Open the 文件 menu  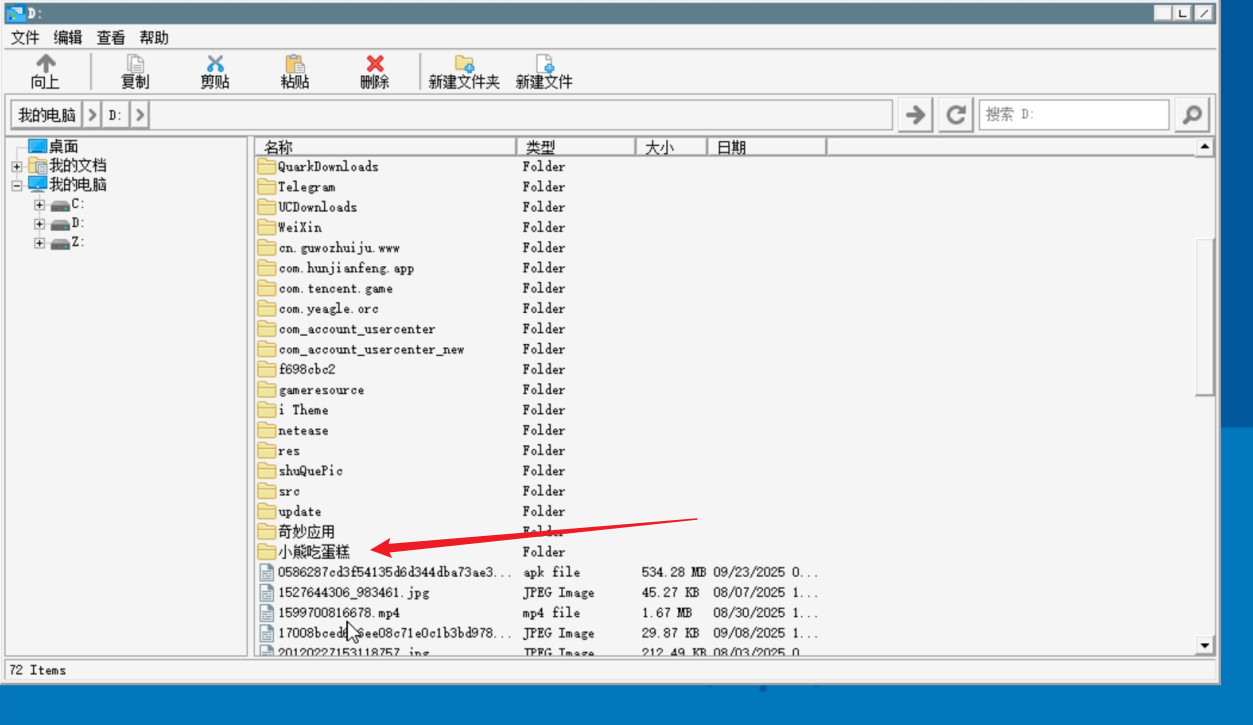pyautogui.click(x=25, y=38)
